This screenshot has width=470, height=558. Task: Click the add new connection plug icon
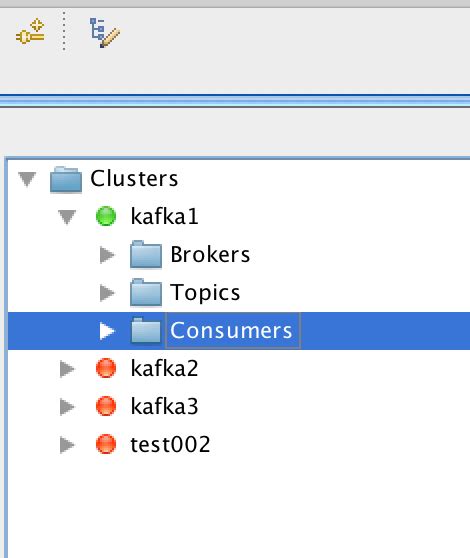click(x=30, y=32)
